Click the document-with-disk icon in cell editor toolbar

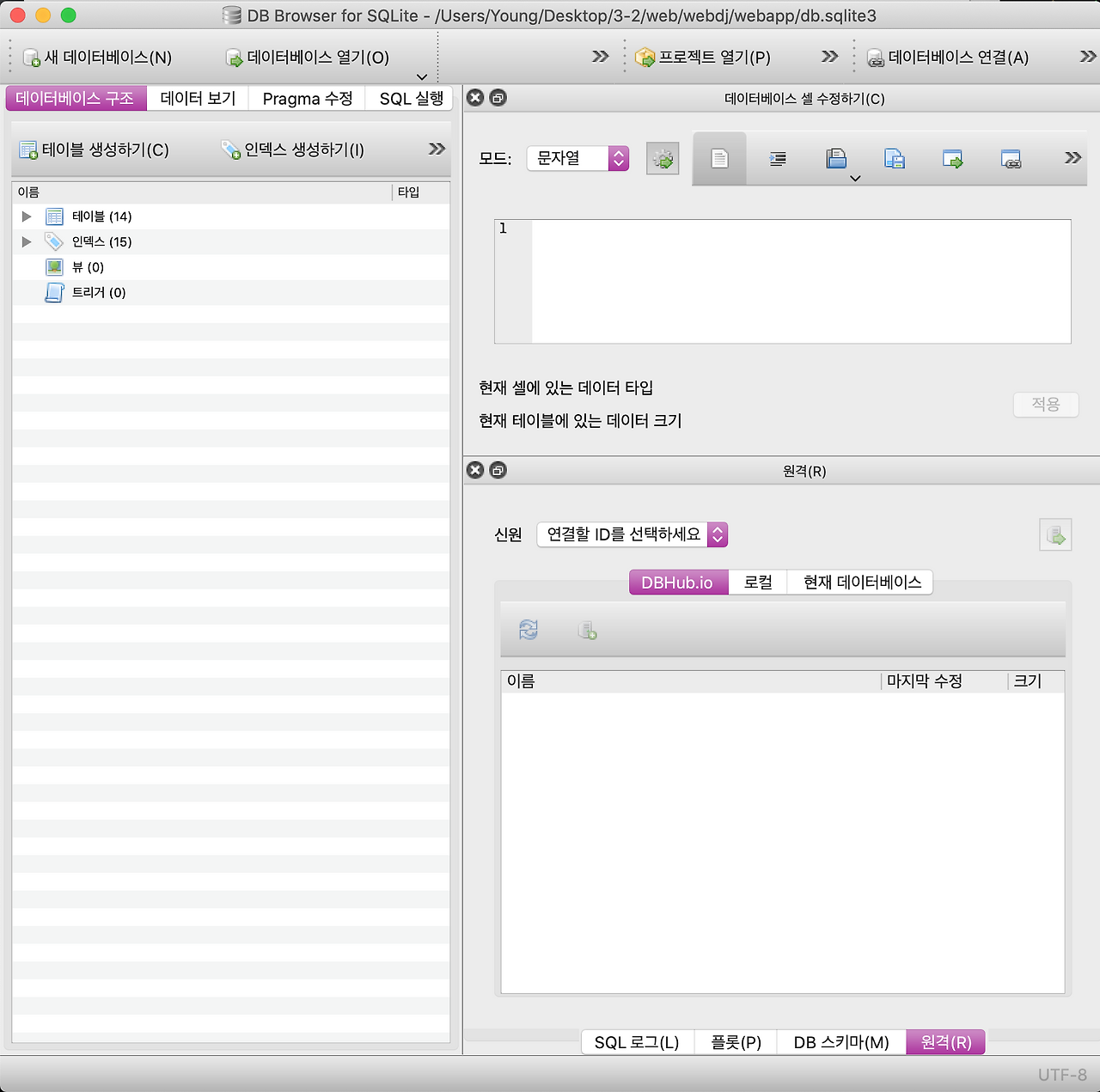click(895, 159)
